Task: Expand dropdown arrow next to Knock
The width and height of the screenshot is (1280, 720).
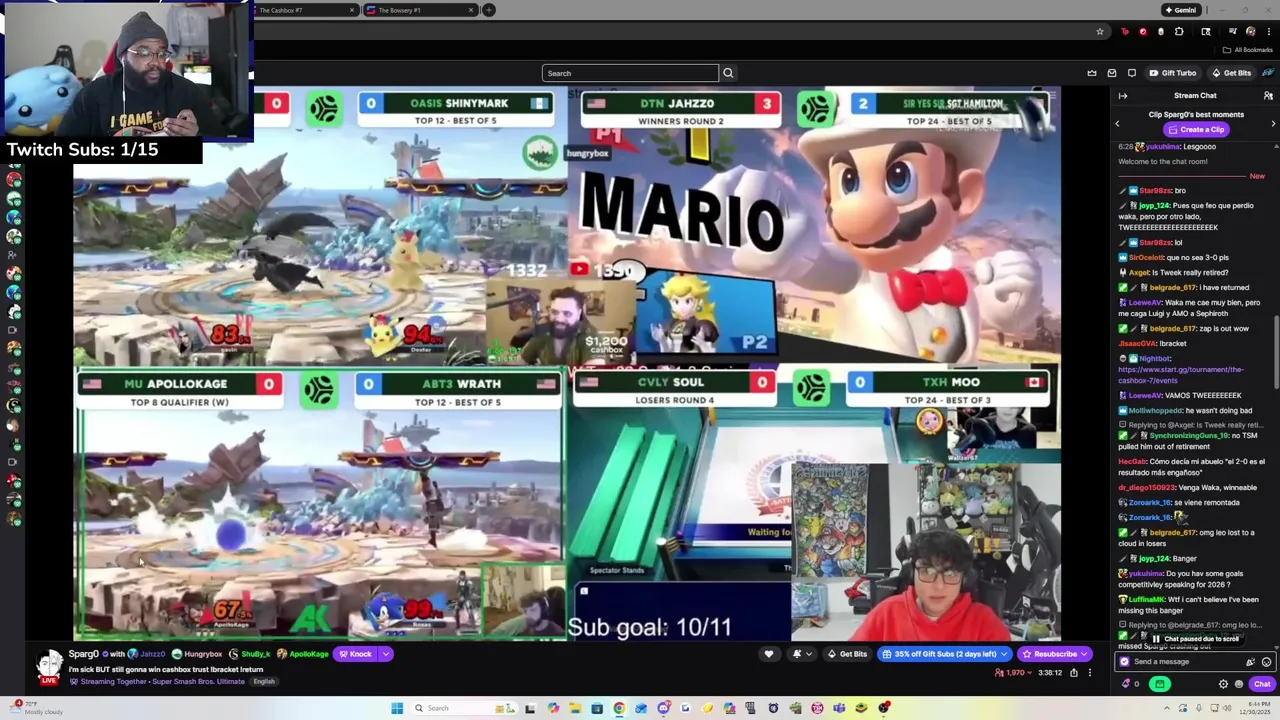Action: [x=385, y=654]
